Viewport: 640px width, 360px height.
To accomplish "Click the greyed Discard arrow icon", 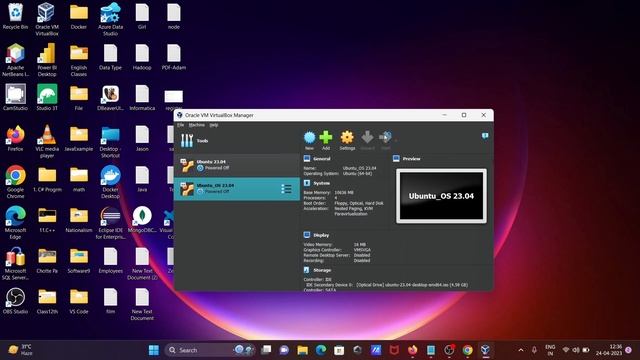I will click(x=367, y=140).
